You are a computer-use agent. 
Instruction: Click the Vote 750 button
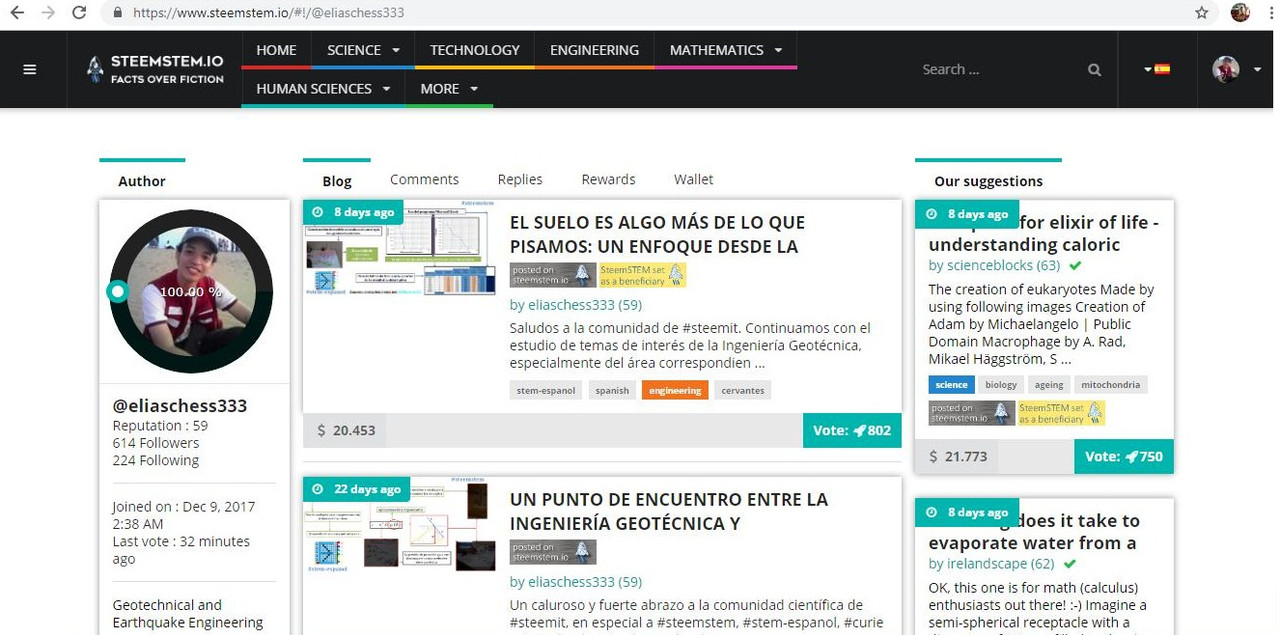coord(1124,456)
